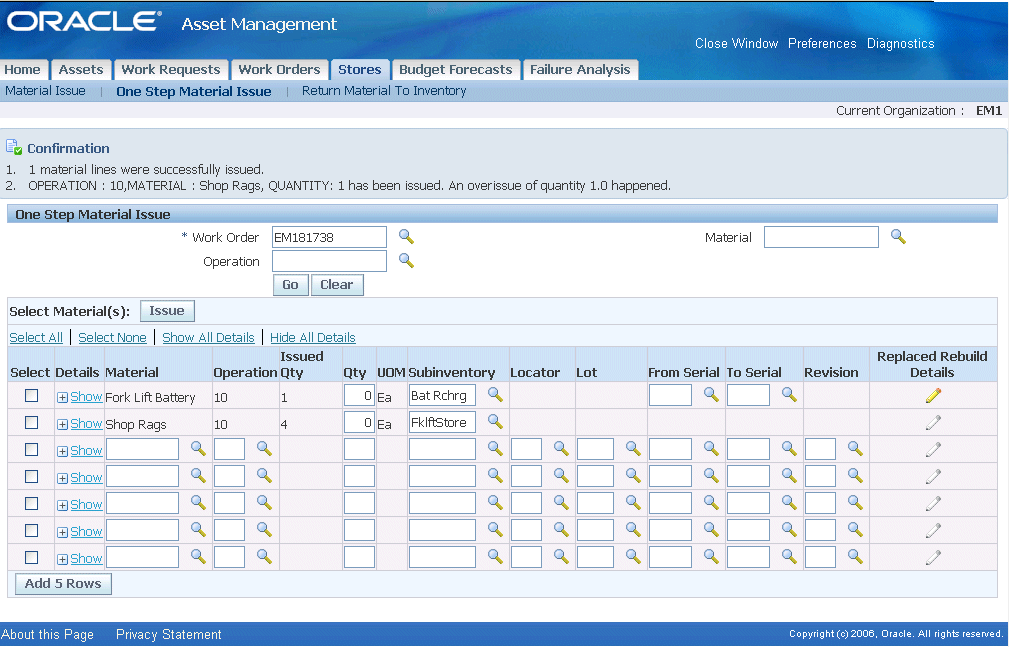Open Material field search magnifier
Image resolution: width=1009 pixels, height=647 pixels.
coord(898,236)
